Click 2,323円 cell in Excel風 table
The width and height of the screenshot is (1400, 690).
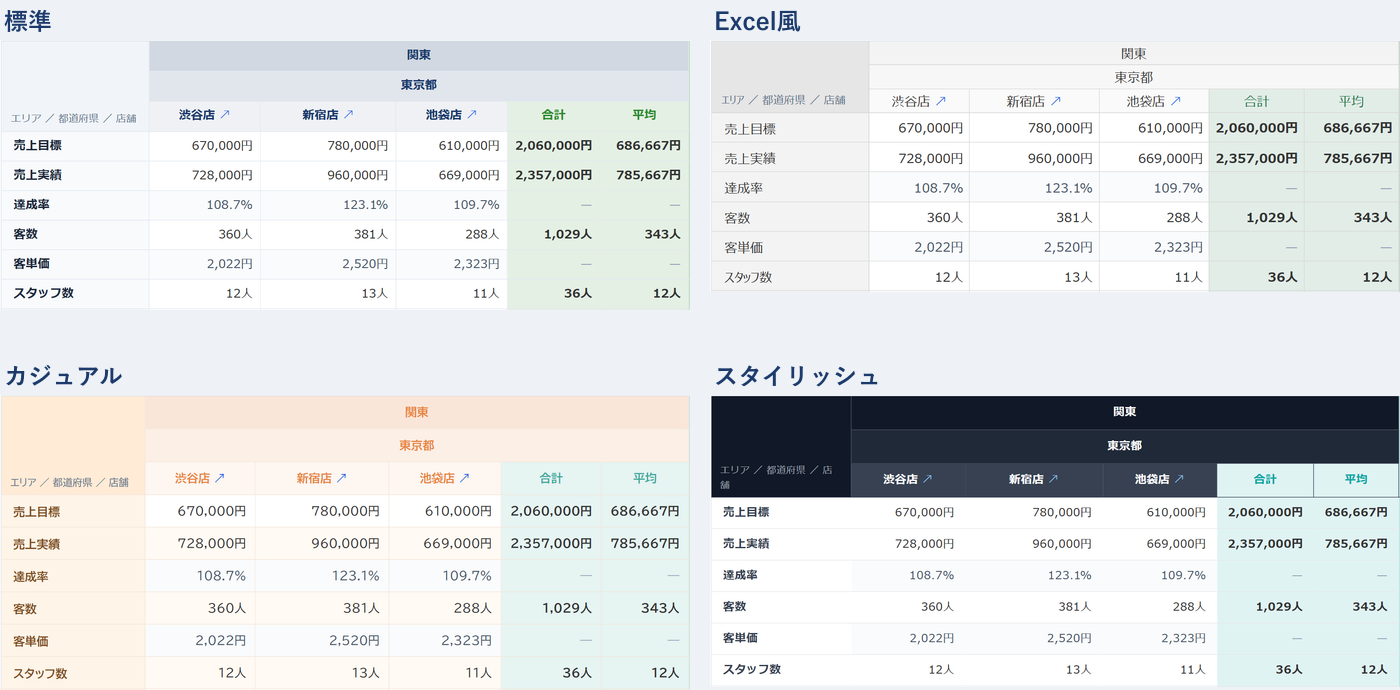pos(1154,247)
